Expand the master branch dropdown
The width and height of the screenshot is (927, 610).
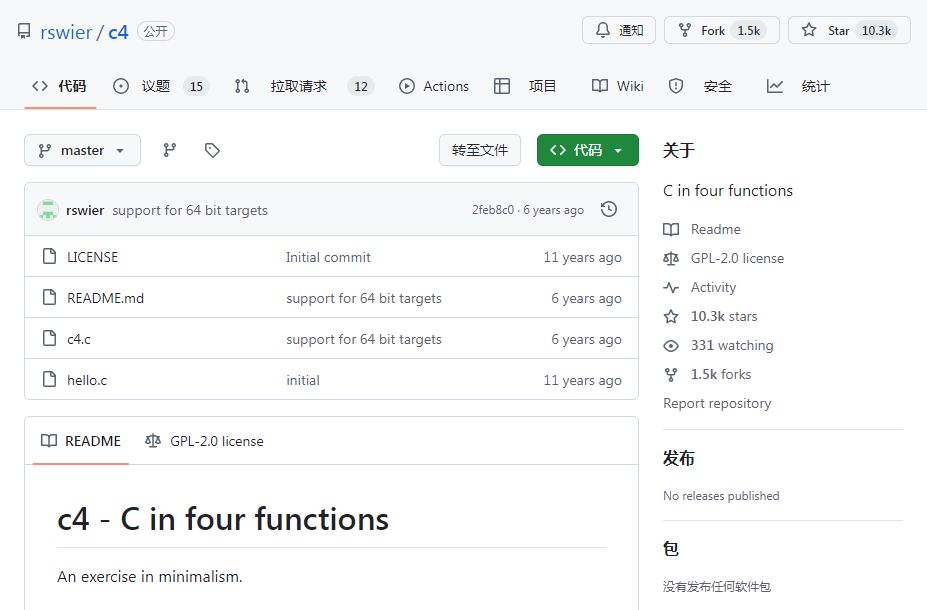pos(82,150)
